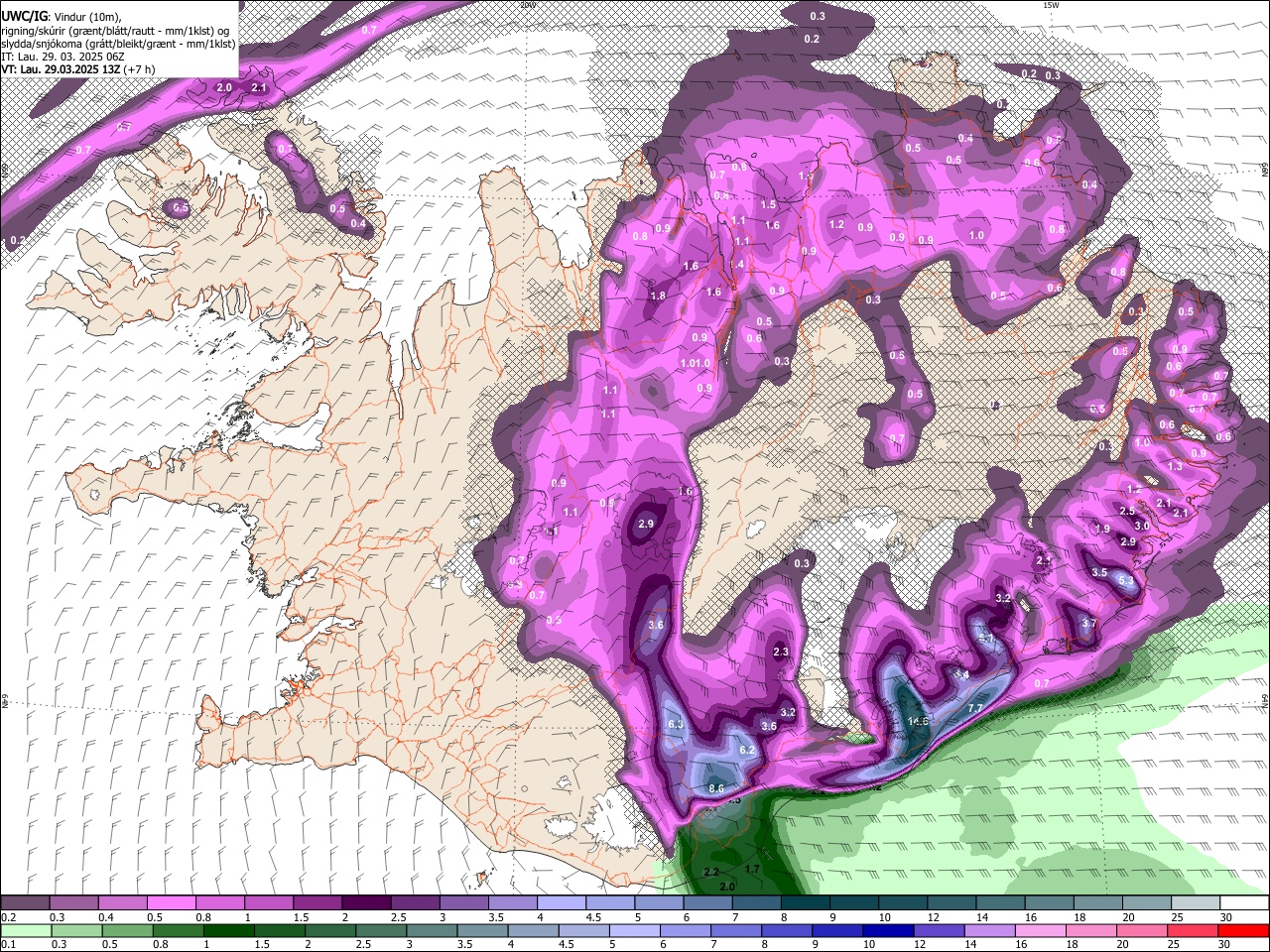Click the 1.8 snowfall value on the map
Screen dimensions: 1270x952
click(658, 296)
